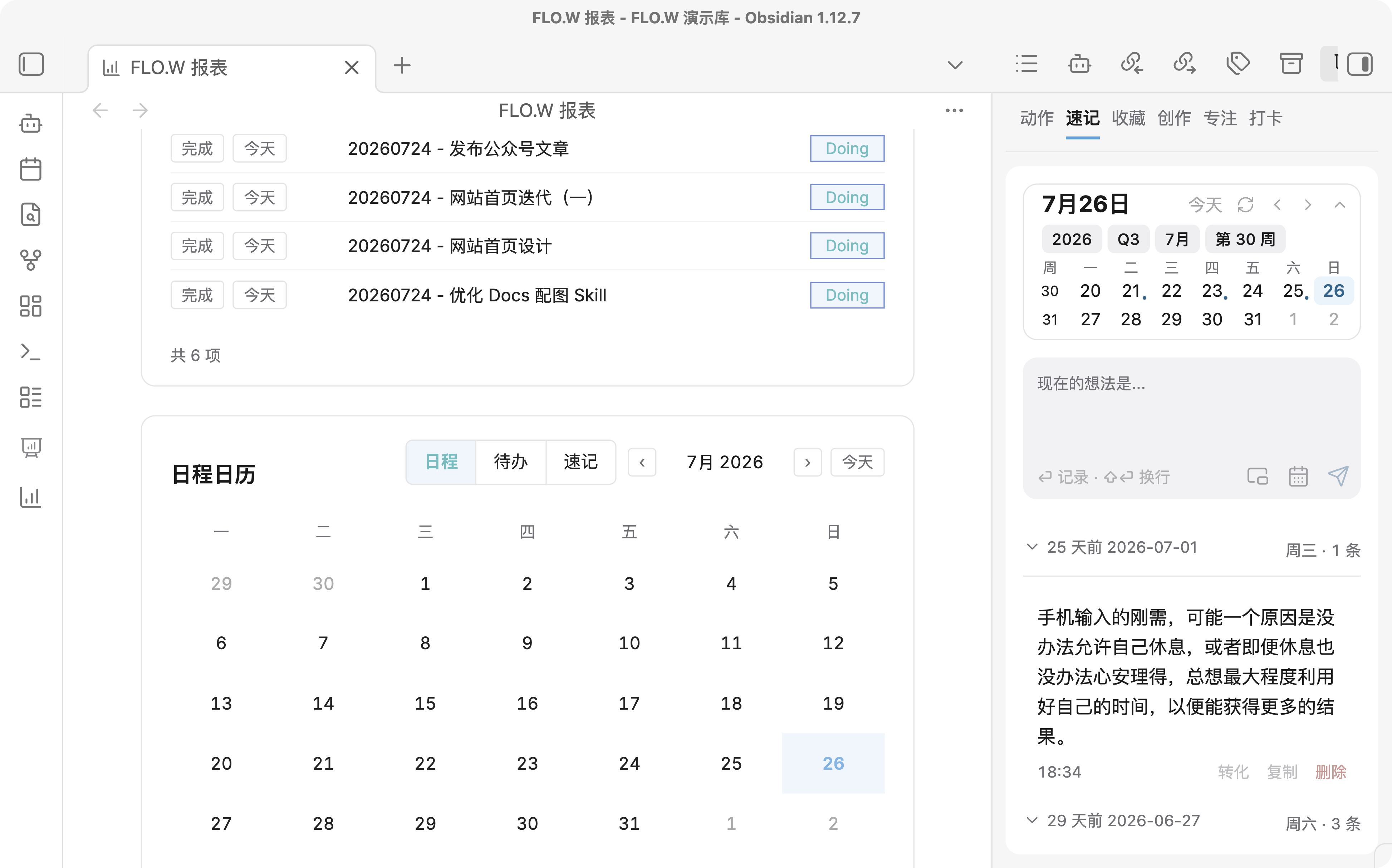Select day 15 in the 日程日历 grid
The height and width of the screenshot is (868, 1392).
tap(425, 703)
